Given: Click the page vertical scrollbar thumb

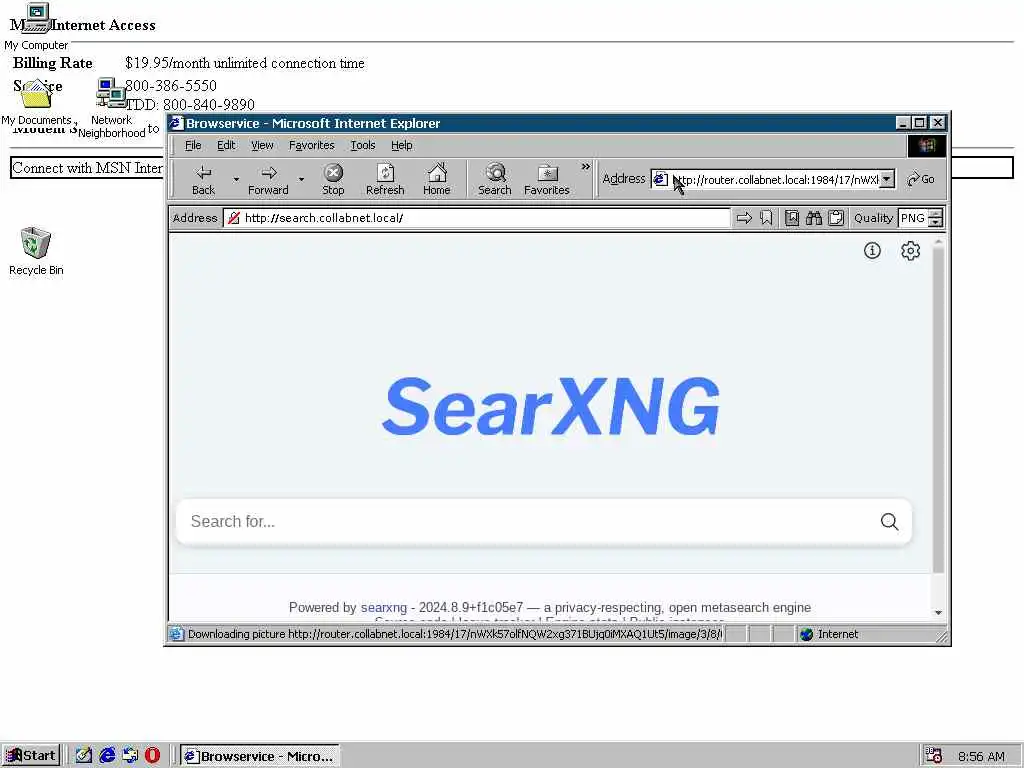Looking at the screenshot, I should [x=938, y=410].
